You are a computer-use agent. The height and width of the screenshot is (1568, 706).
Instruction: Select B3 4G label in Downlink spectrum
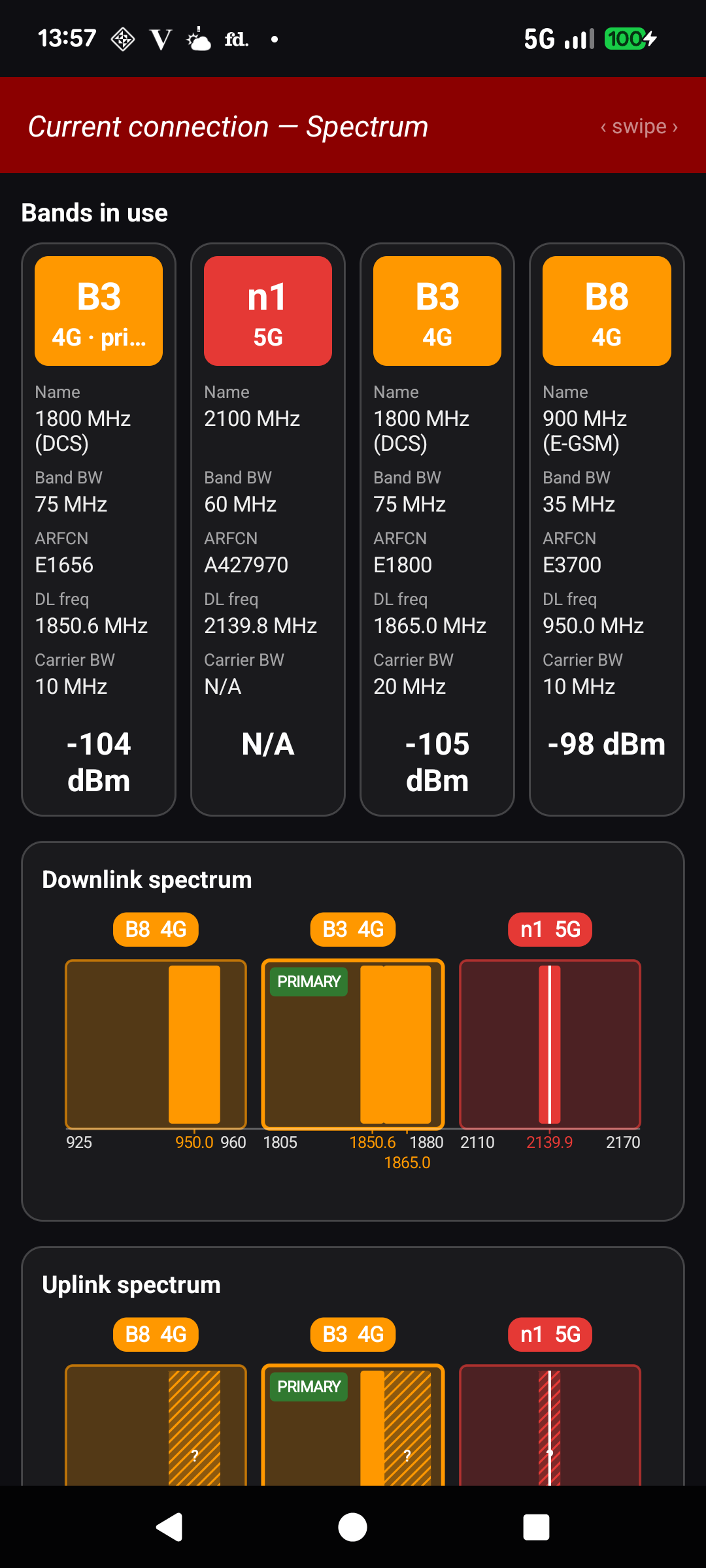pos(353,929)
